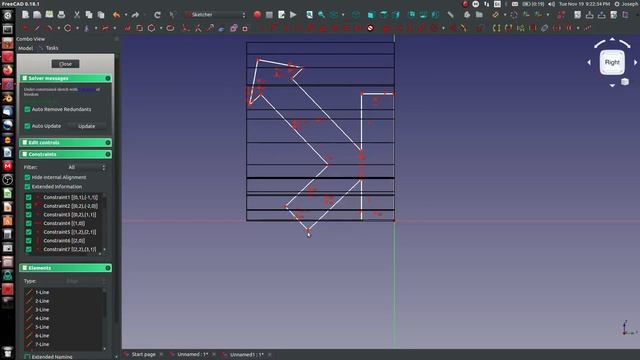Select the Trim edge tool
Viewport: 640px width, 360px height.
click(x=198, y=28)
